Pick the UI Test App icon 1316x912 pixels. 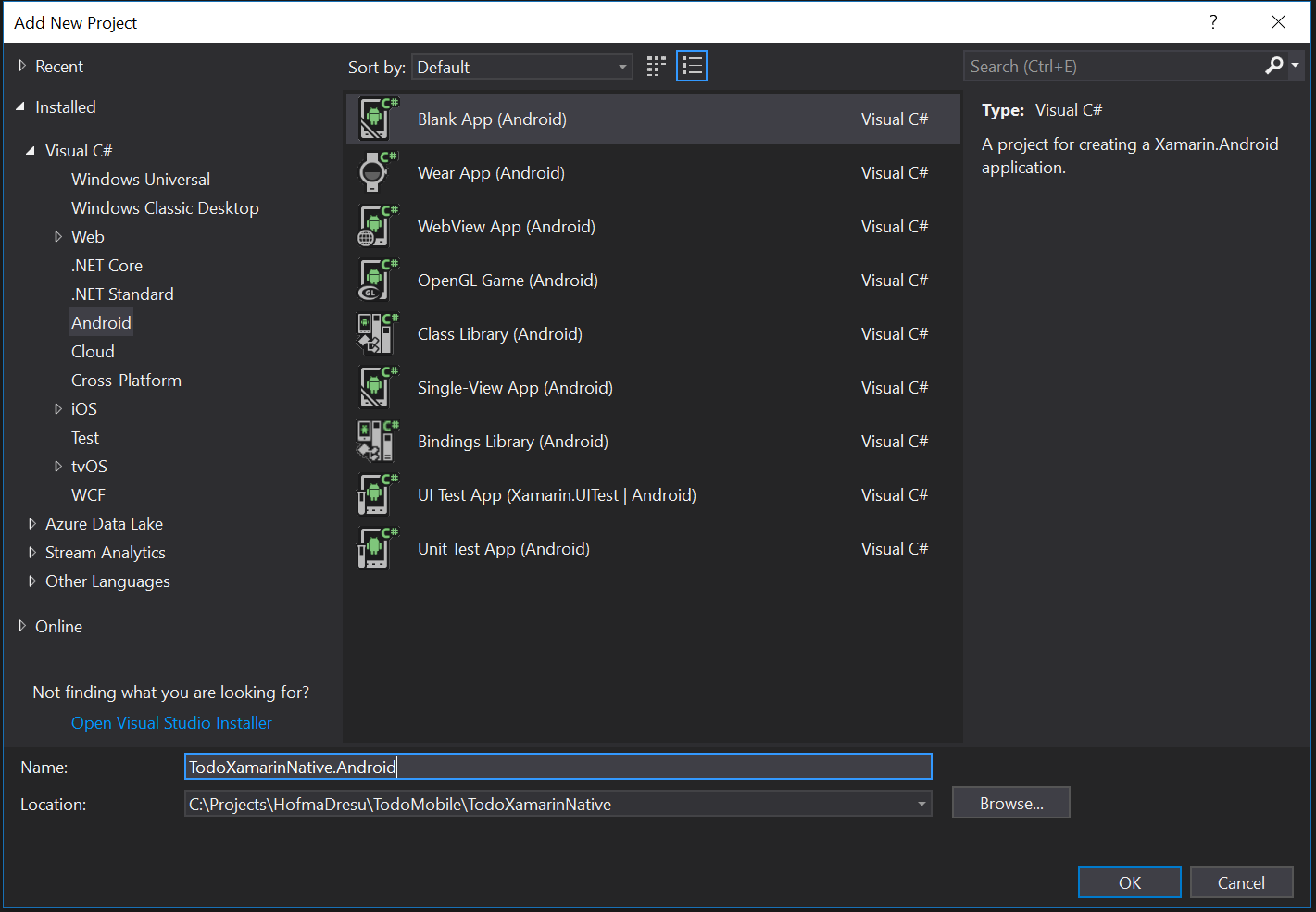point(378,494)
